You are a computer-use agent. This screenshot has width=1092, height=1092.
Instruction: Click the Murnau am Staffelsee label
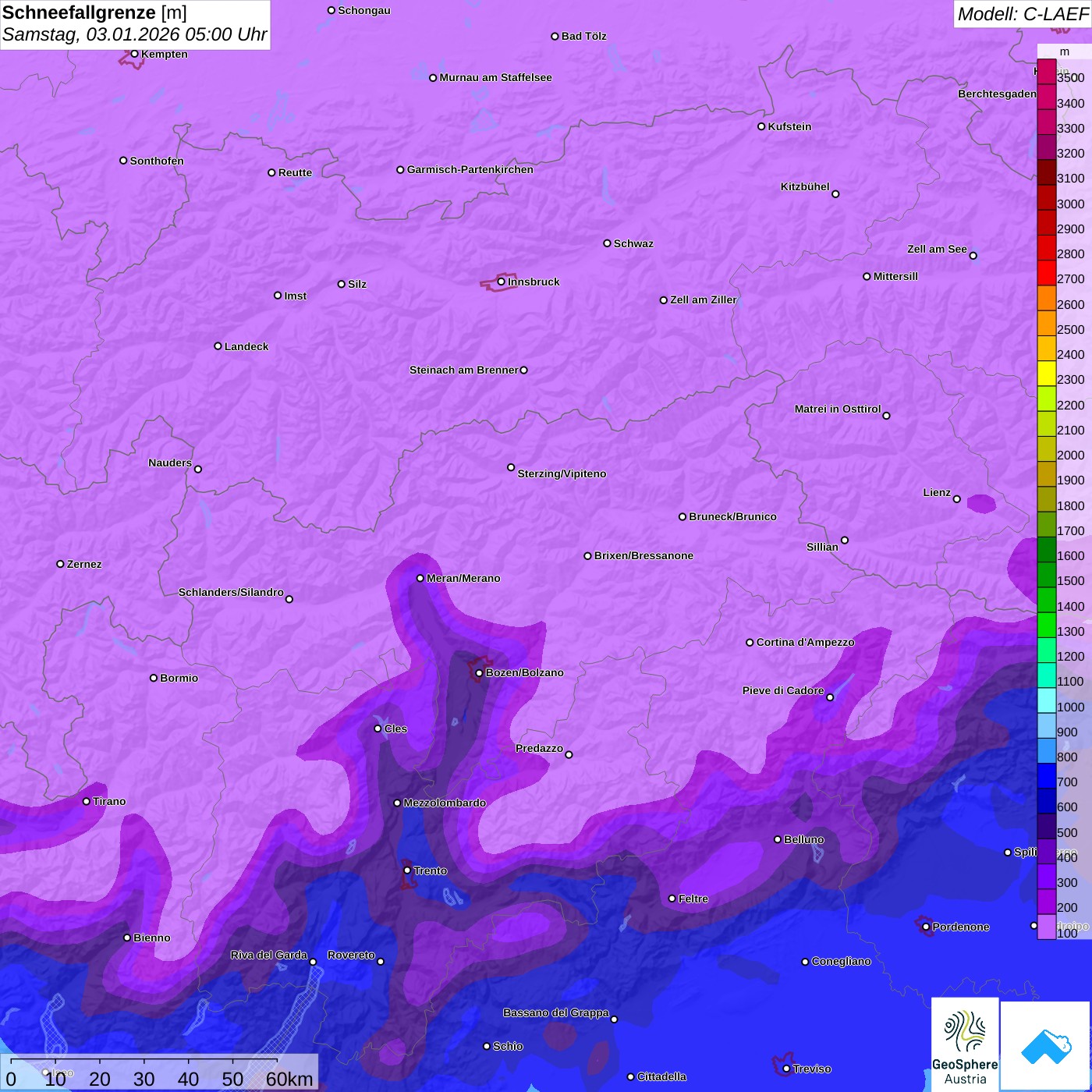[x=495, y=77]
